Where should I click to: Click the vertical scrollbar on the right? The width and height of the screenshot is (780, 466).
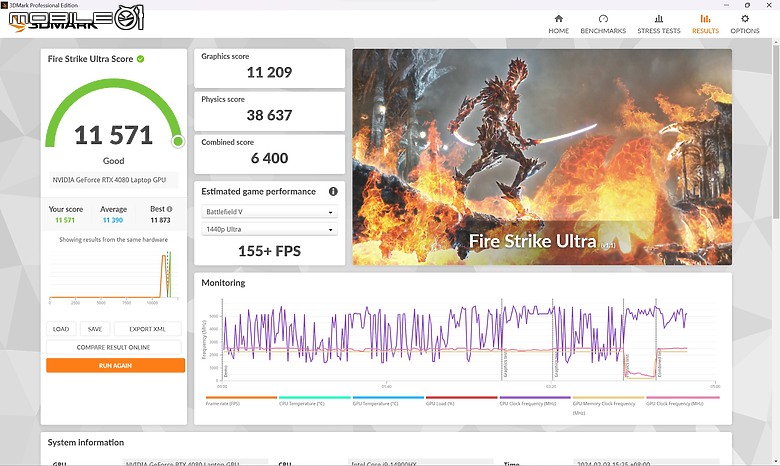coord(776,132)
